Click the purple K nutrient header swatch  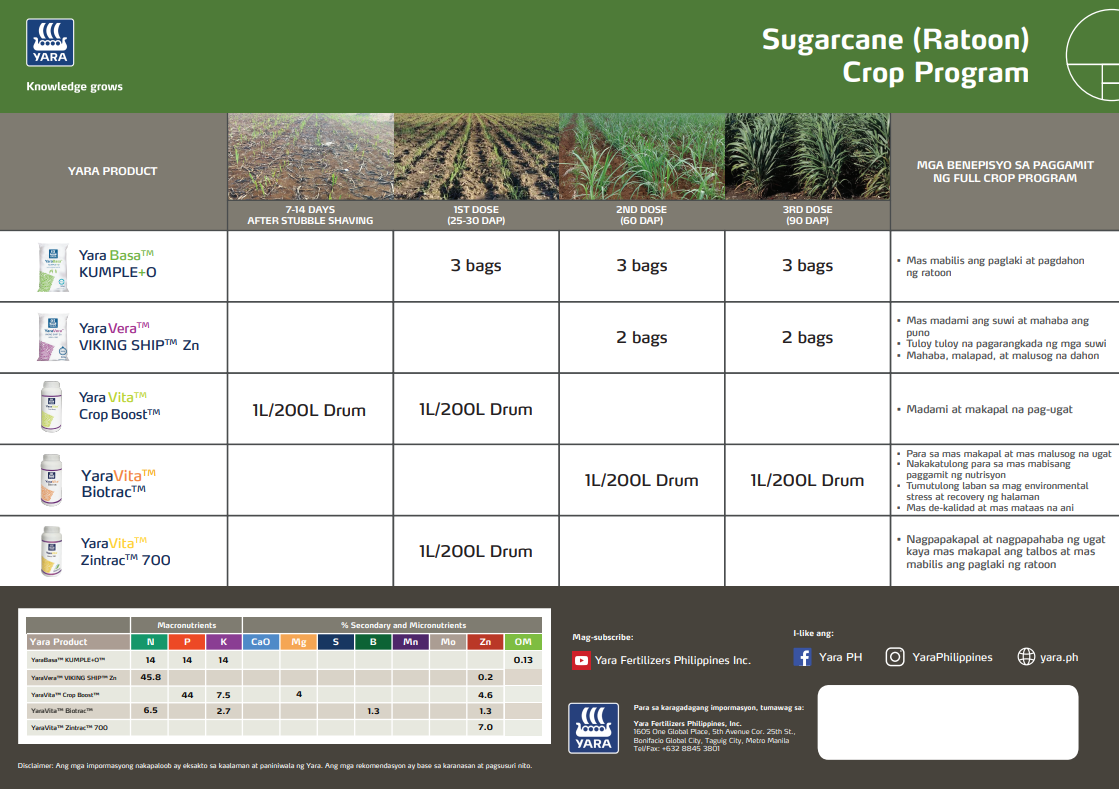tap(223, 641)
